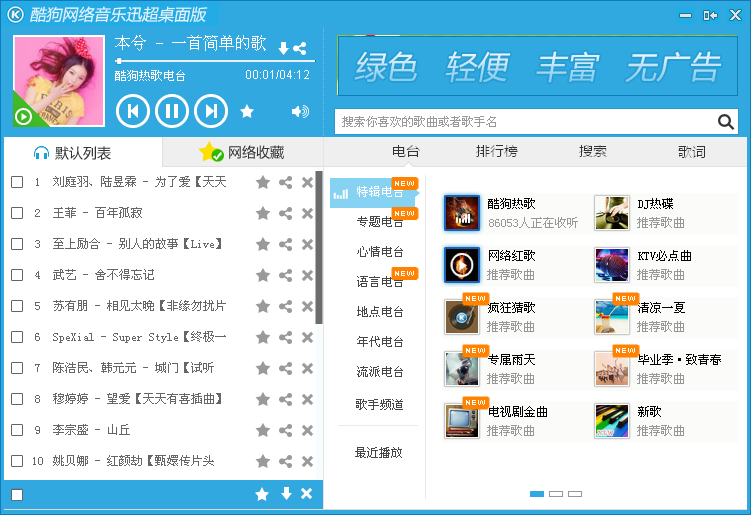Click the Kugou logo in title bar
751x515 pixels.
coord(15,15)
